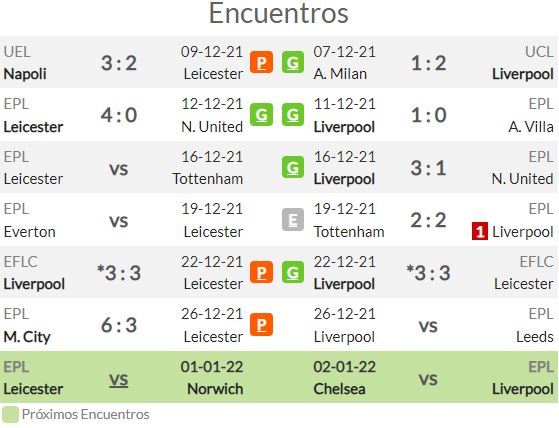The width and height of the screenshot is (559, 428).
Task: Click the orange P badge for Napoli-Leicester
Action: point(261,62)
